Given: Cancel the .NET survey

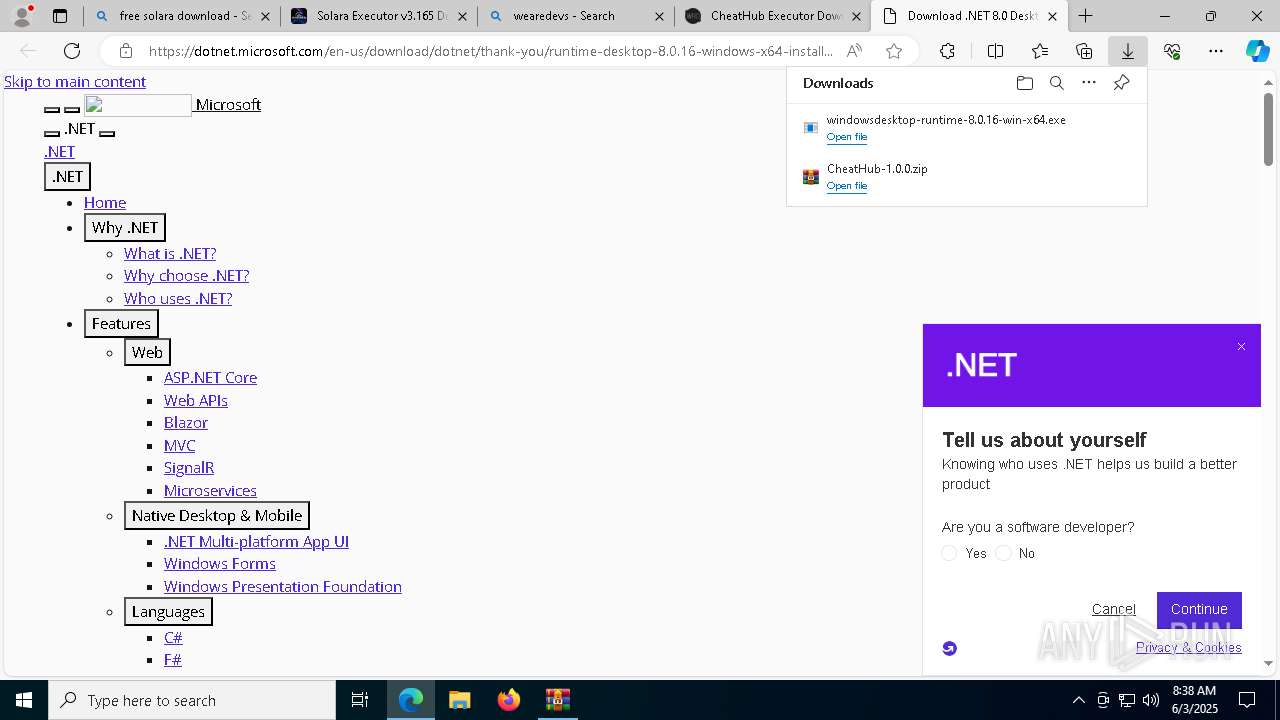Looking at the screenshot, I should pos(1113,609).
